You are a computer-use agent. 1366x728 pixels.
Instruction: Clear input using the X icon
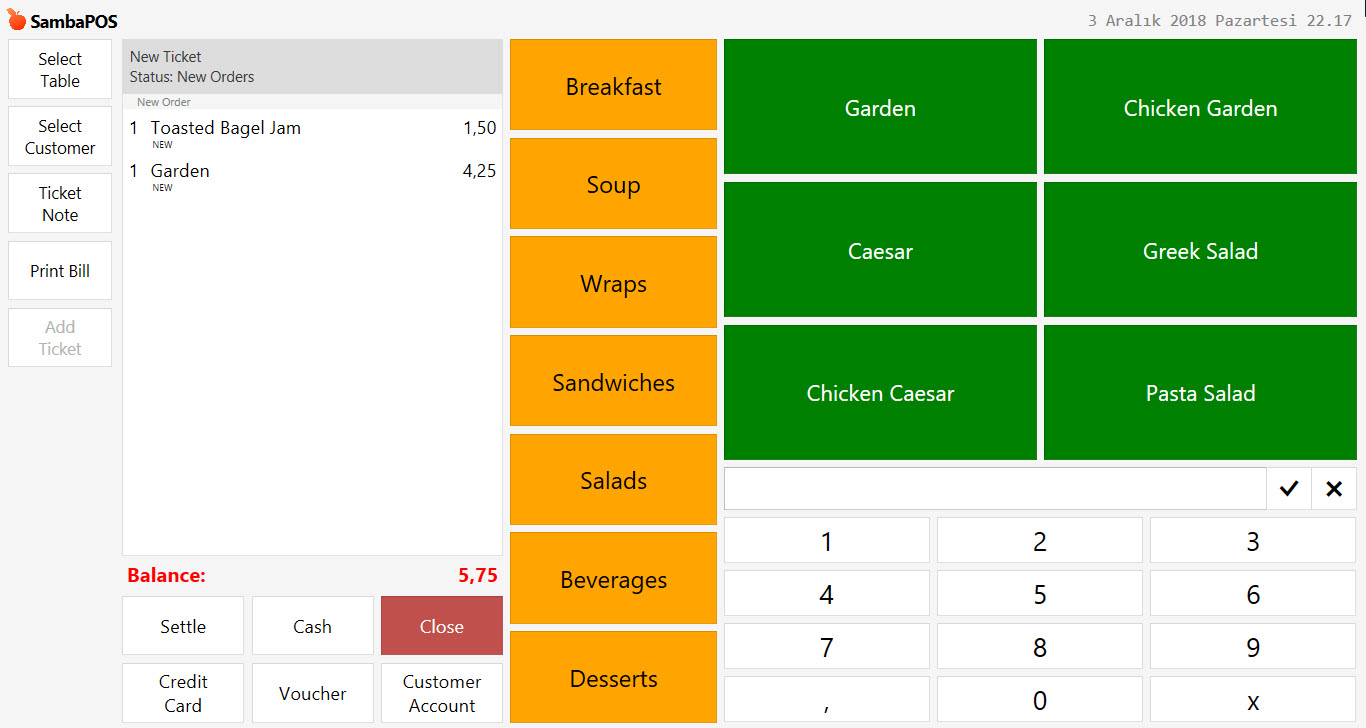click(1334, 488)
